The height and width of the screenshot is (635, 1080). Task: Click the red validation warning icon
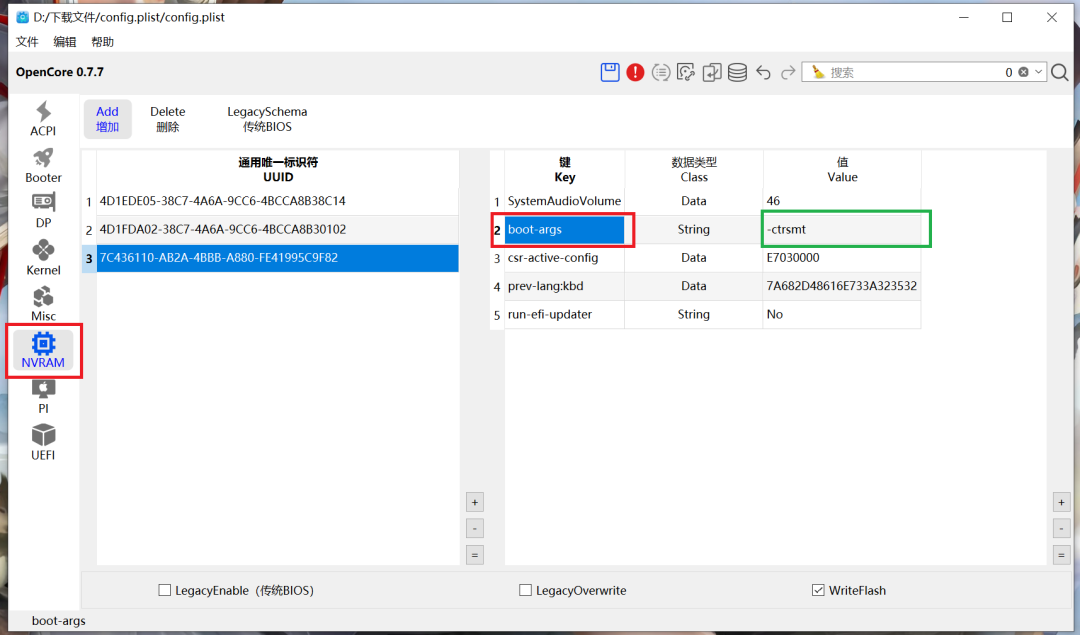(x=635, y=72)
